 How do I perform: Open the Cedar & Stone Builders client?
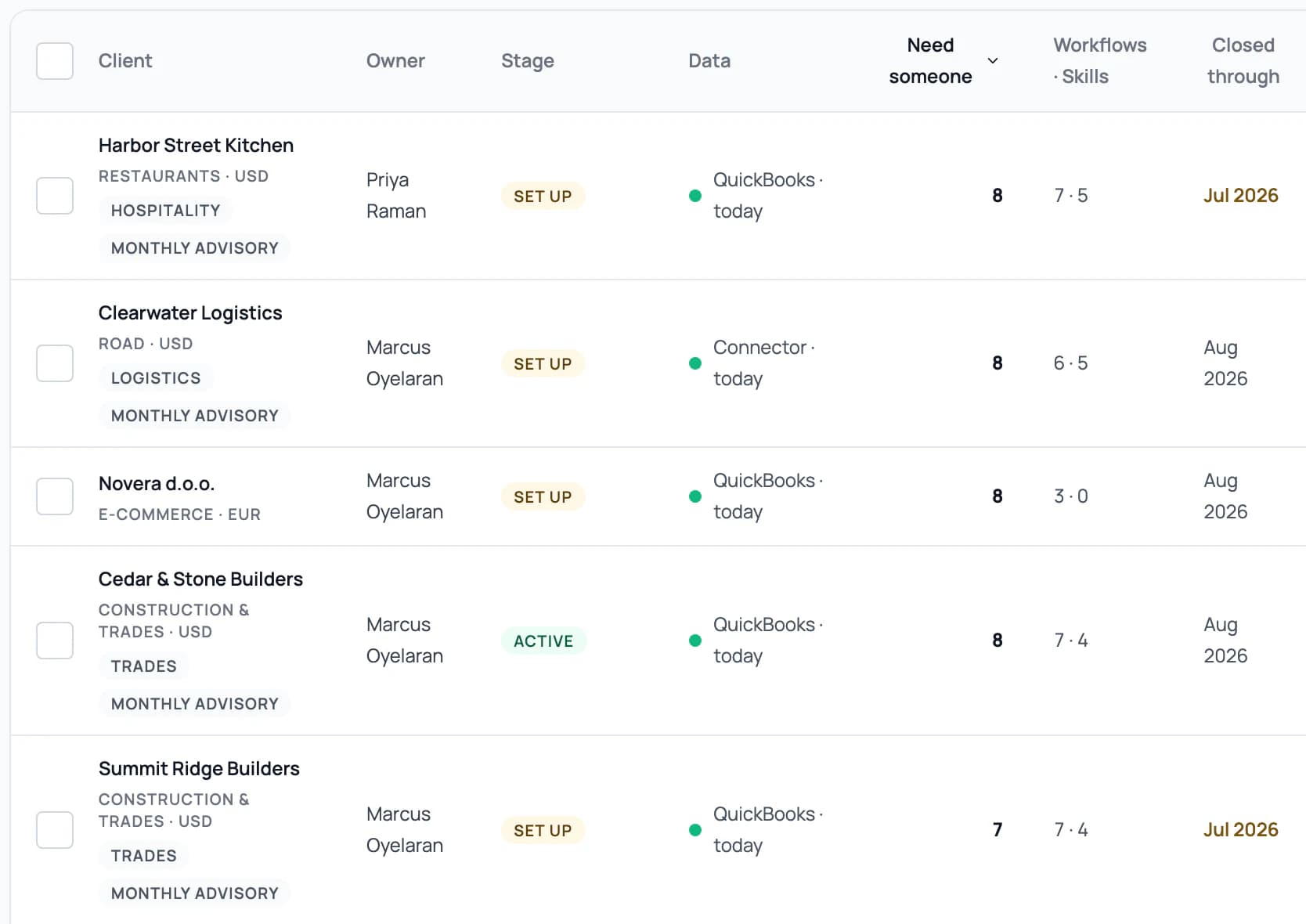pyautogui.click(x=200, y=579)
